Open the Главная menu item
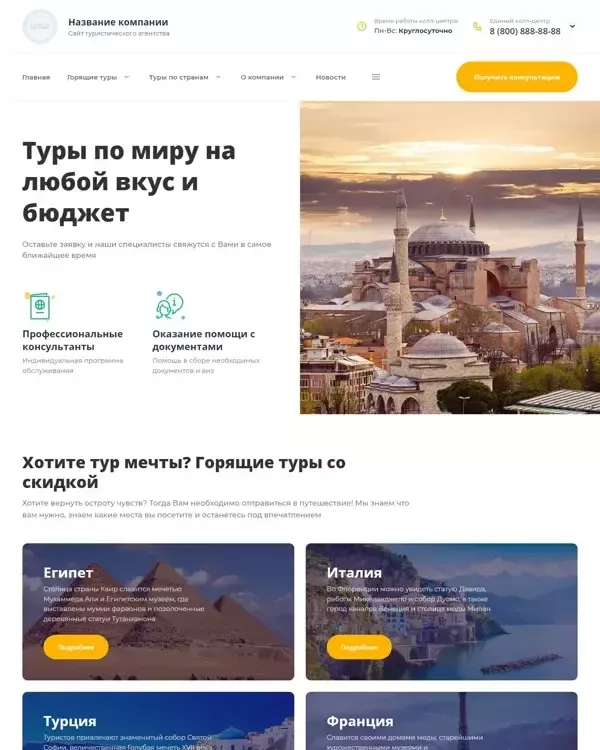The image size is (600, 750). click(x=36, y=77)
